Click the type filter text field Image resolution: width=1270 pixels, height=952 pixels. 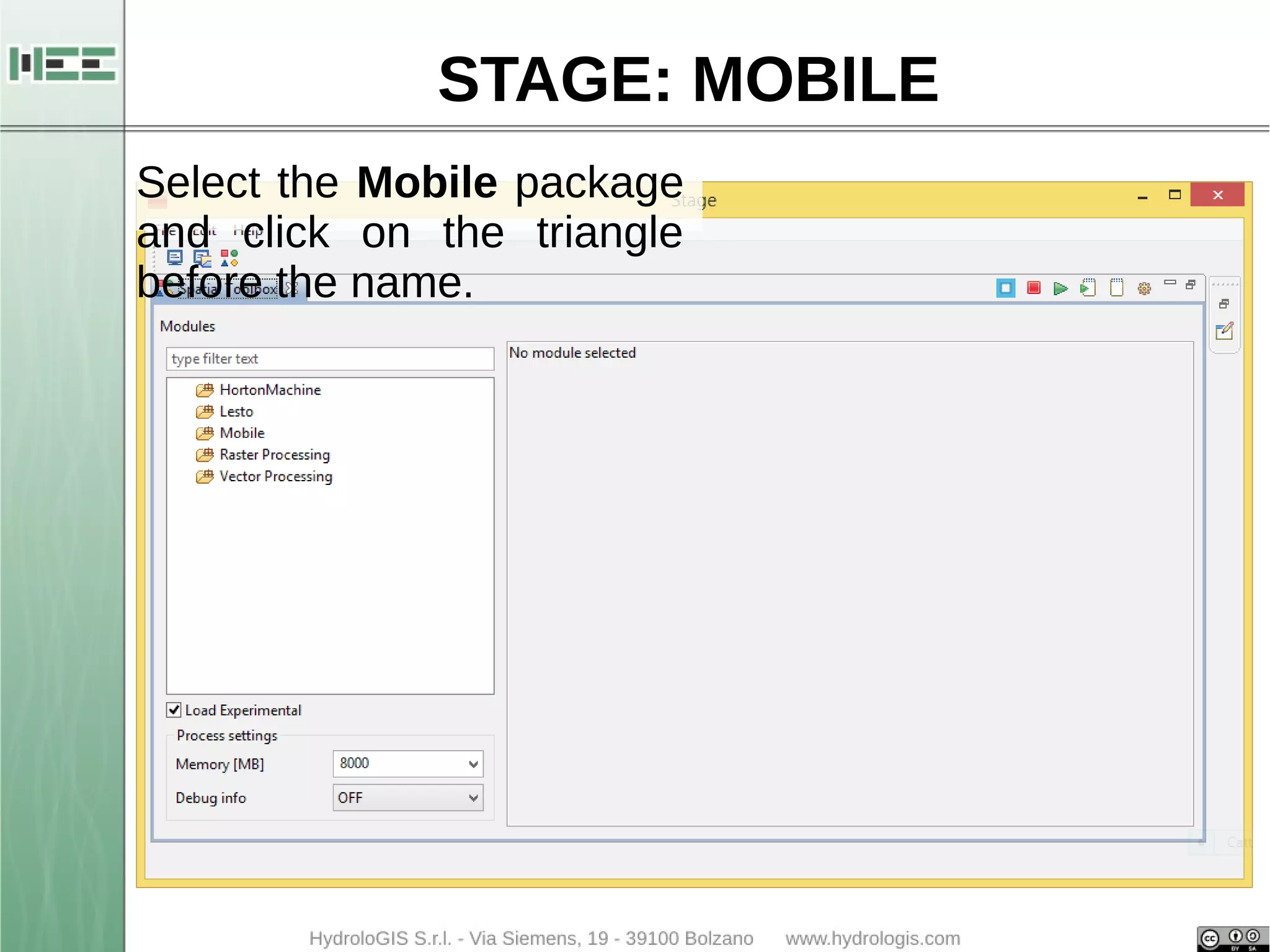pyautogui.click(x=330, y=359)
